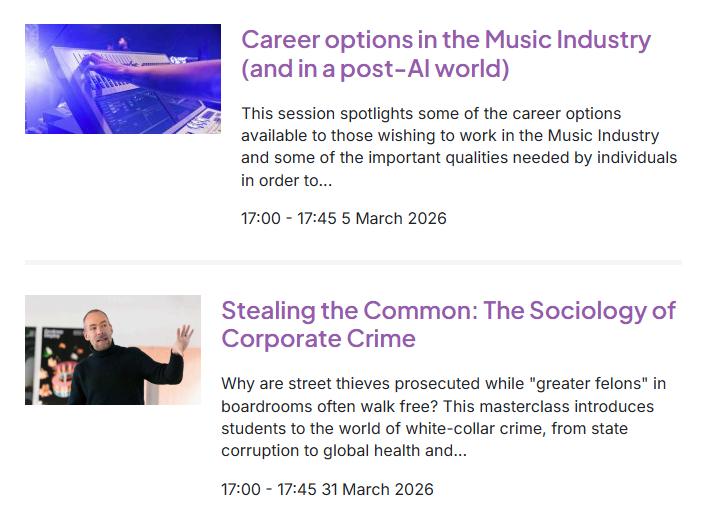Open "Stealing the Common" session title link
Viewport: 720px width, 527px height.
click(448, 311)
